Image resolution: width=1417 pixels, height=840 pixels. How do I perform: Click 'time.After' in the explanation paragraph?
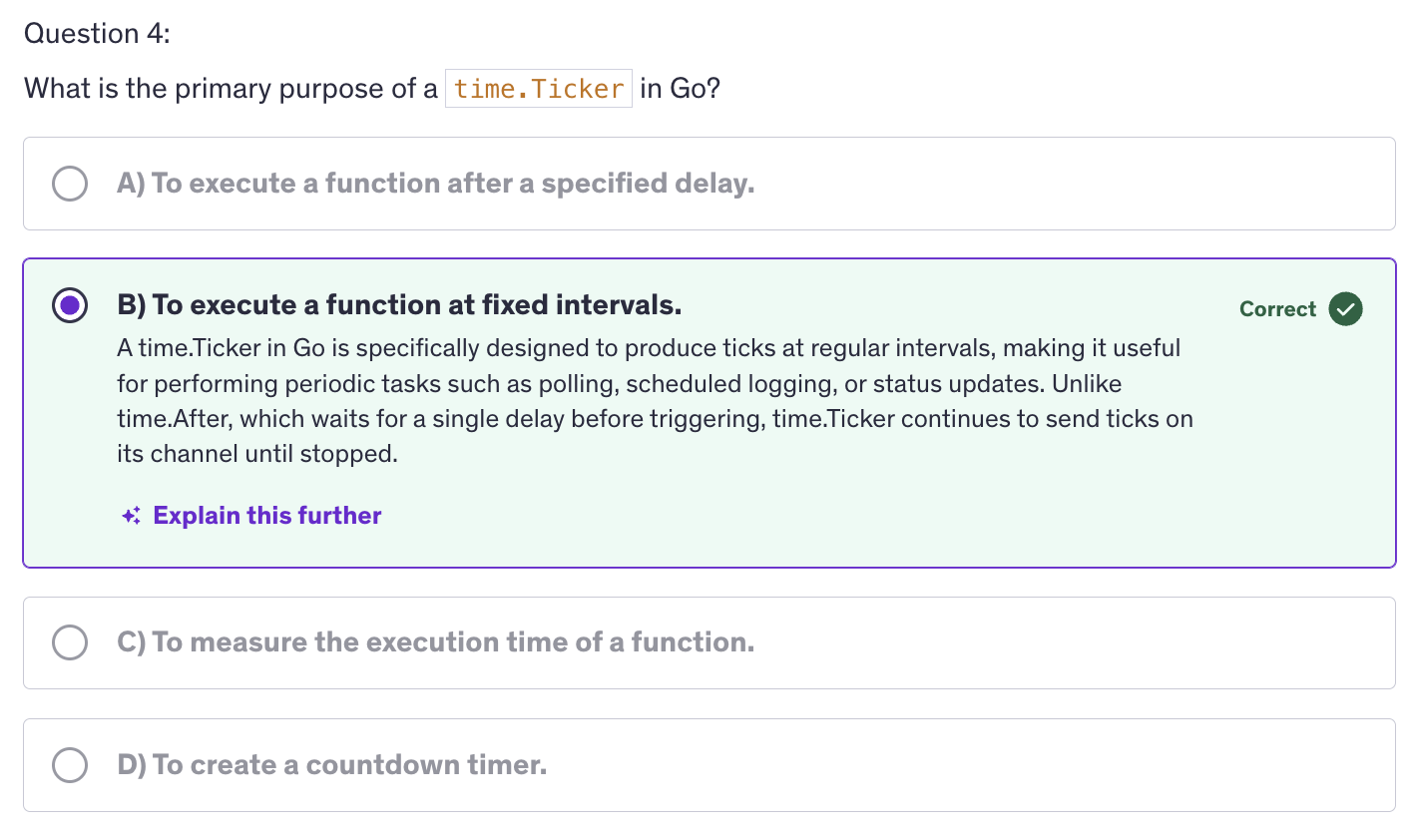click(173, 419)
